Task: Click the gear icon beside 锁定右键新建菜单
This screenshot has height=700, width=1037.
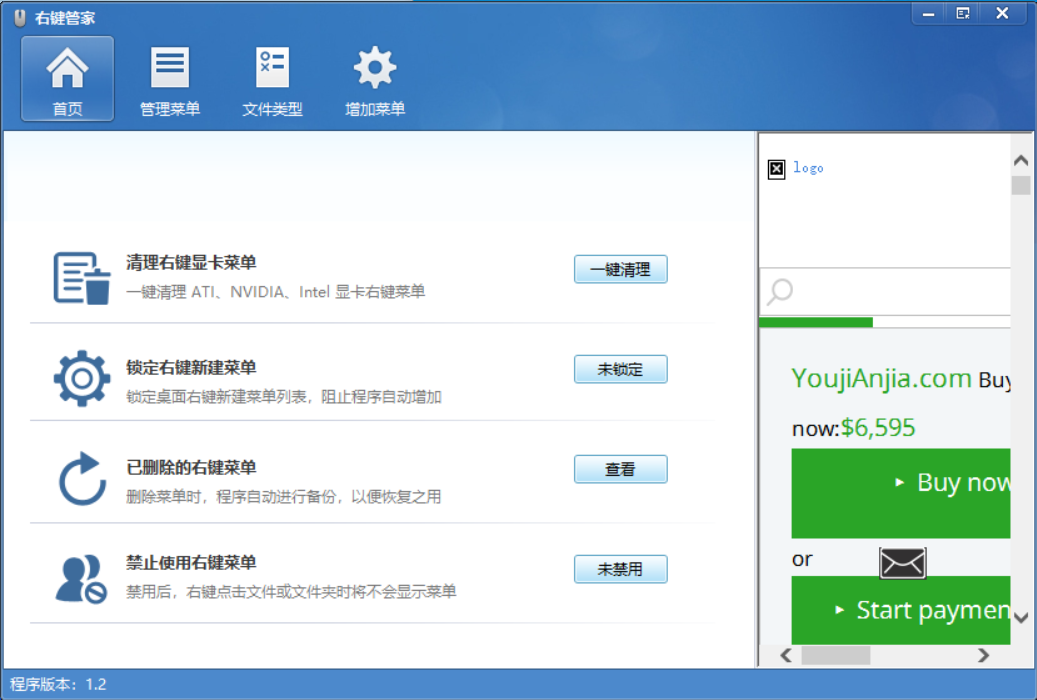Action: pos(81,378)
